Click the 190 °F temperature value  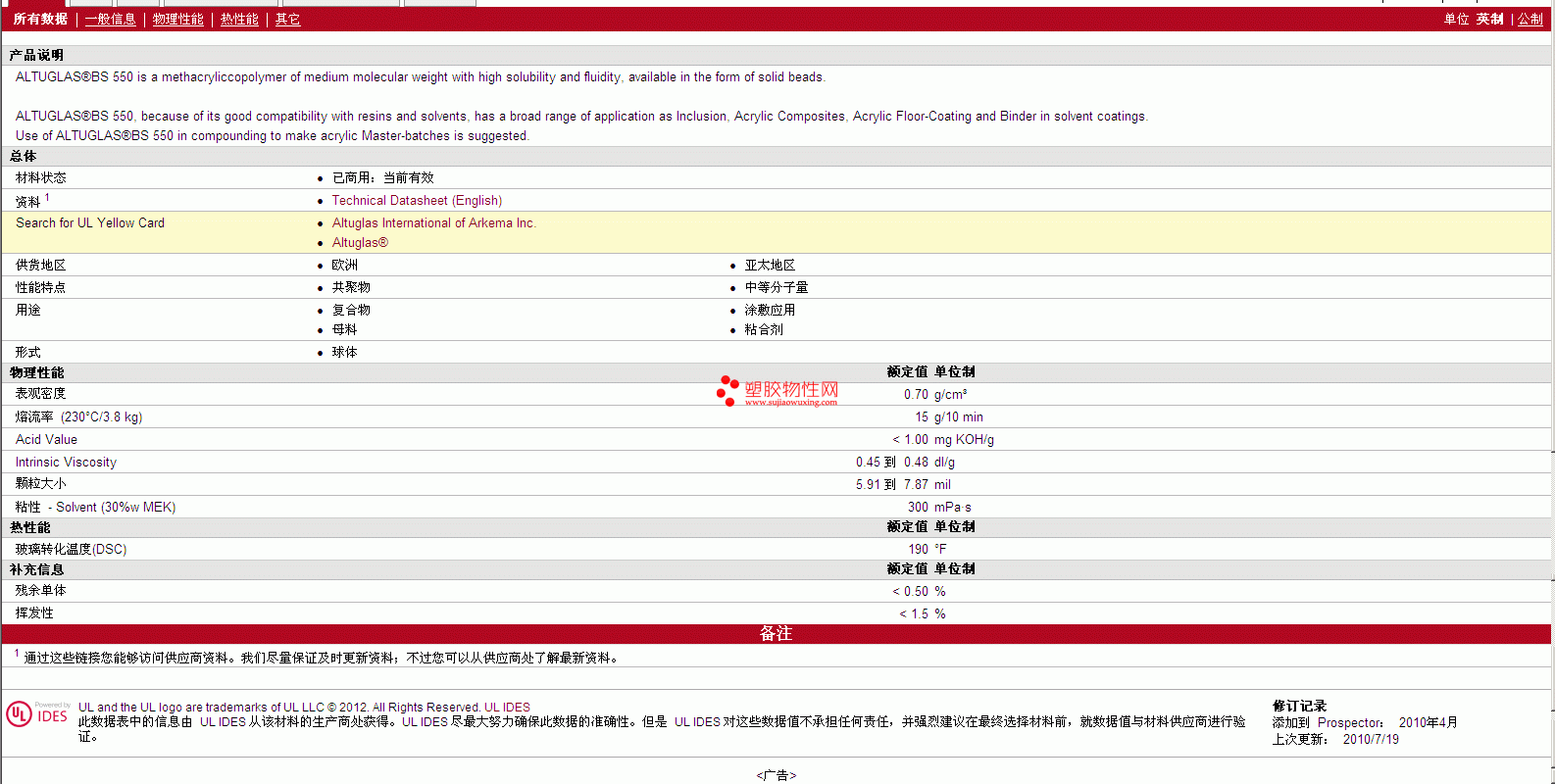(928, 549)
